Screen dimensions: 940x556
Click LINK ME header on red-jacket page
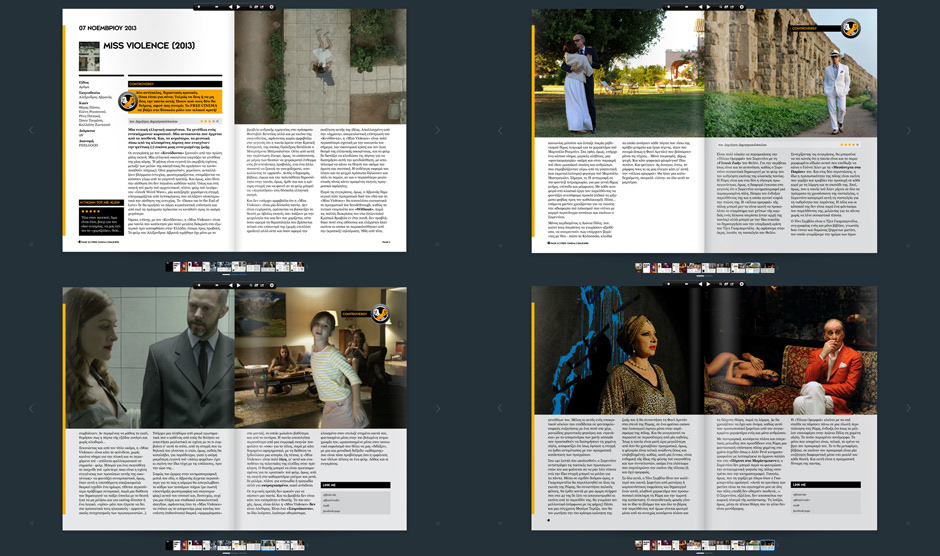(825, 485)
